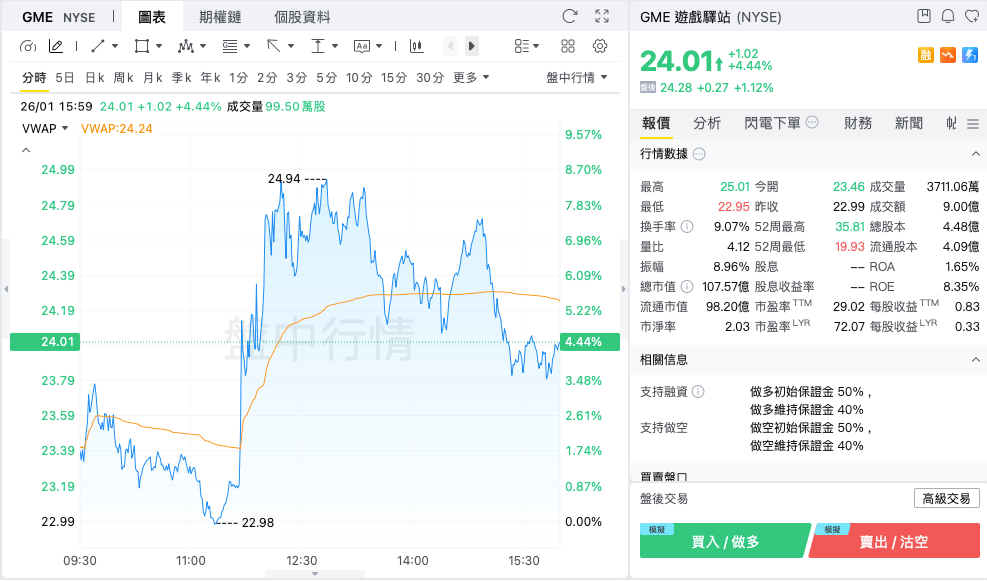Screen dimensions: 987x581
Task: Click the next arrow in drawing toolbar
Action: (x=471, y=46)
